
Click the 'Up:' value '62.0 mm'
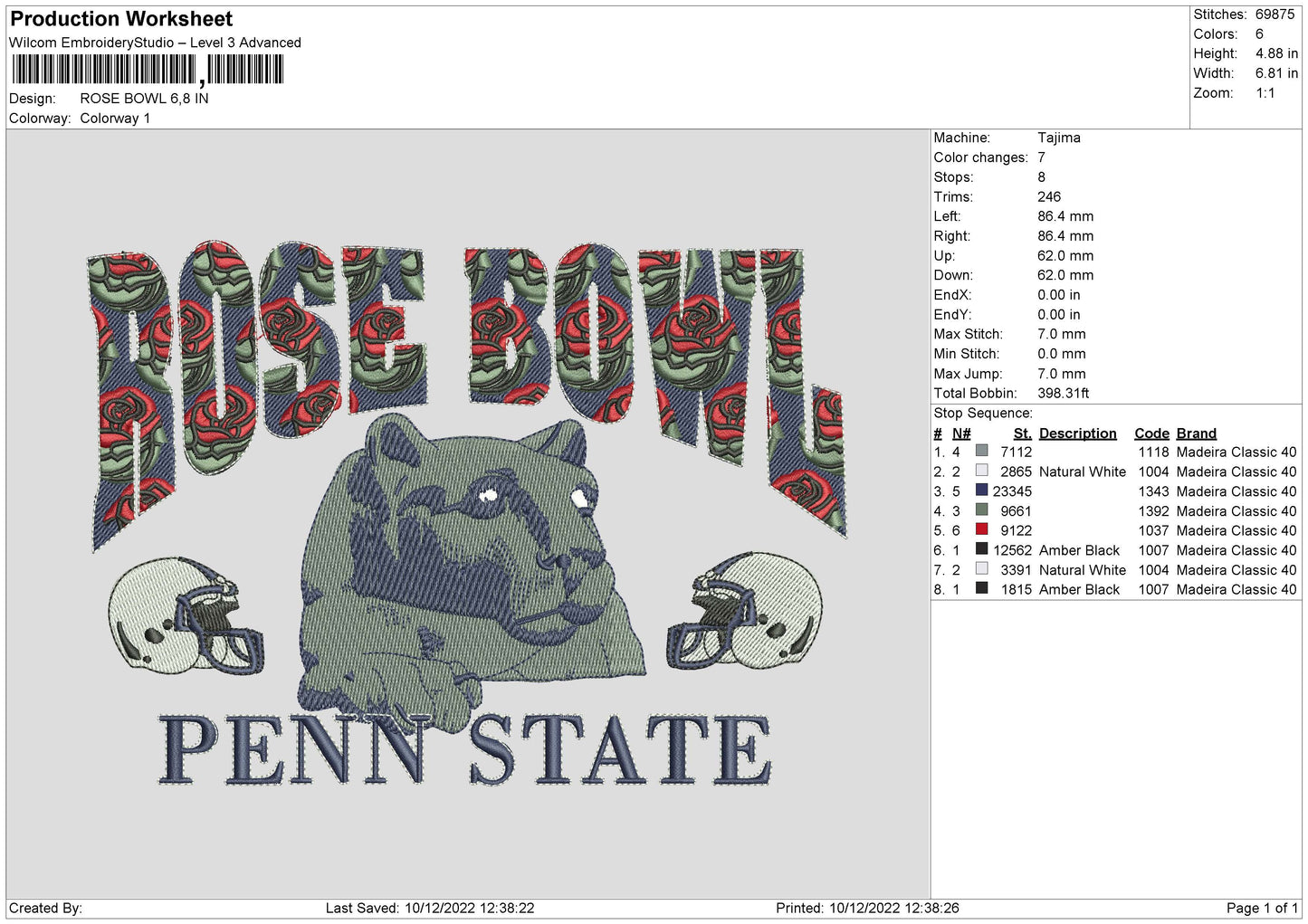[1065, 255]
